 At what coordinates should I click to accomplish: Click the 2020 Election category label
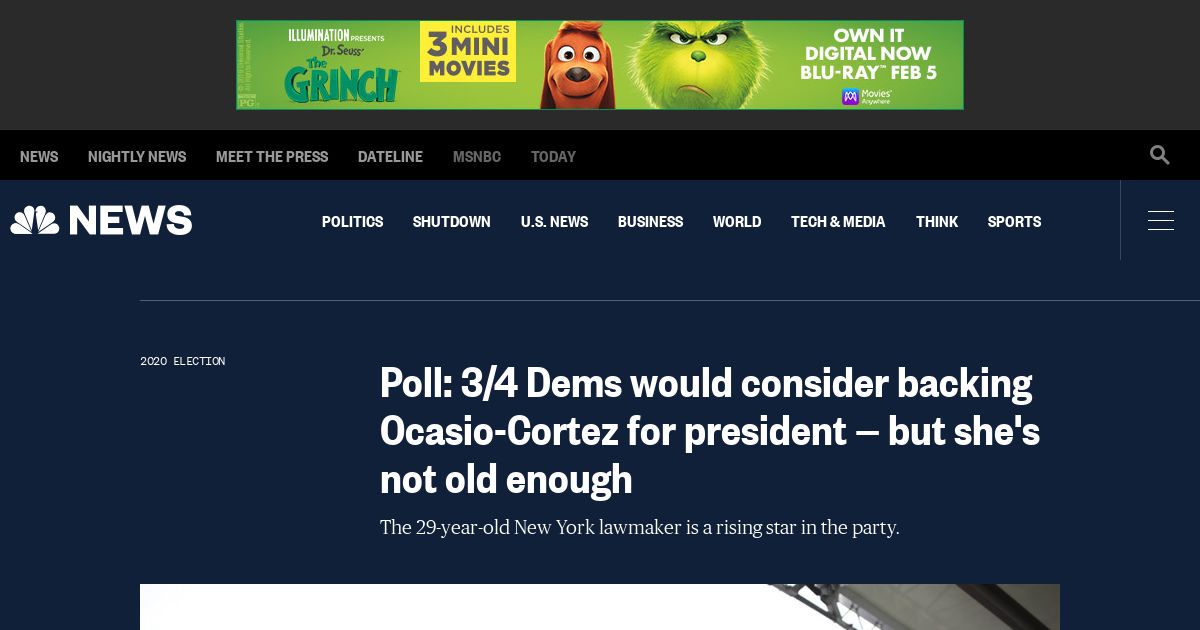point(183,361)
